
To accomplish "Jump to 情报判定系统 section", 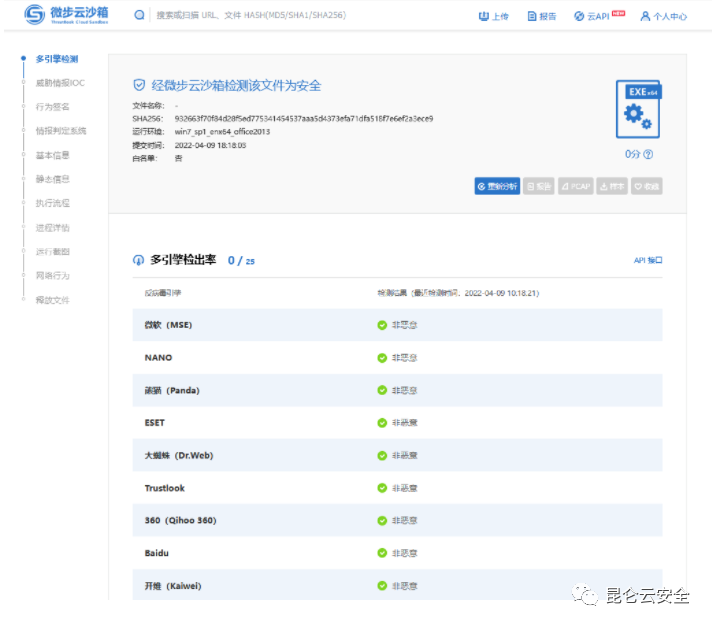I will point(61,131).
